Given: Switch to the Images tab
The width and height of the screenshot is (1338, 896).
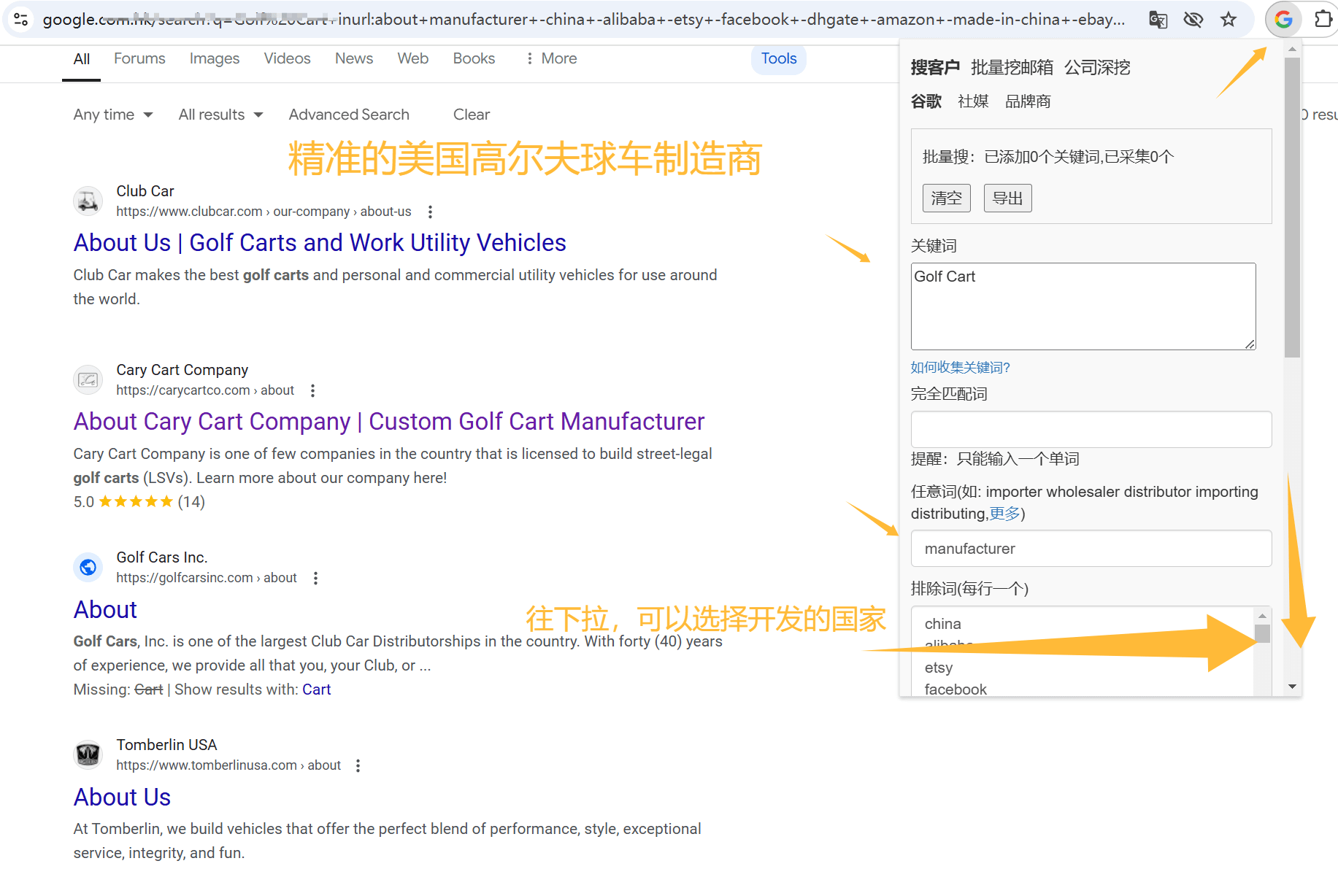Looking at the screenshot, I should 214,58.
